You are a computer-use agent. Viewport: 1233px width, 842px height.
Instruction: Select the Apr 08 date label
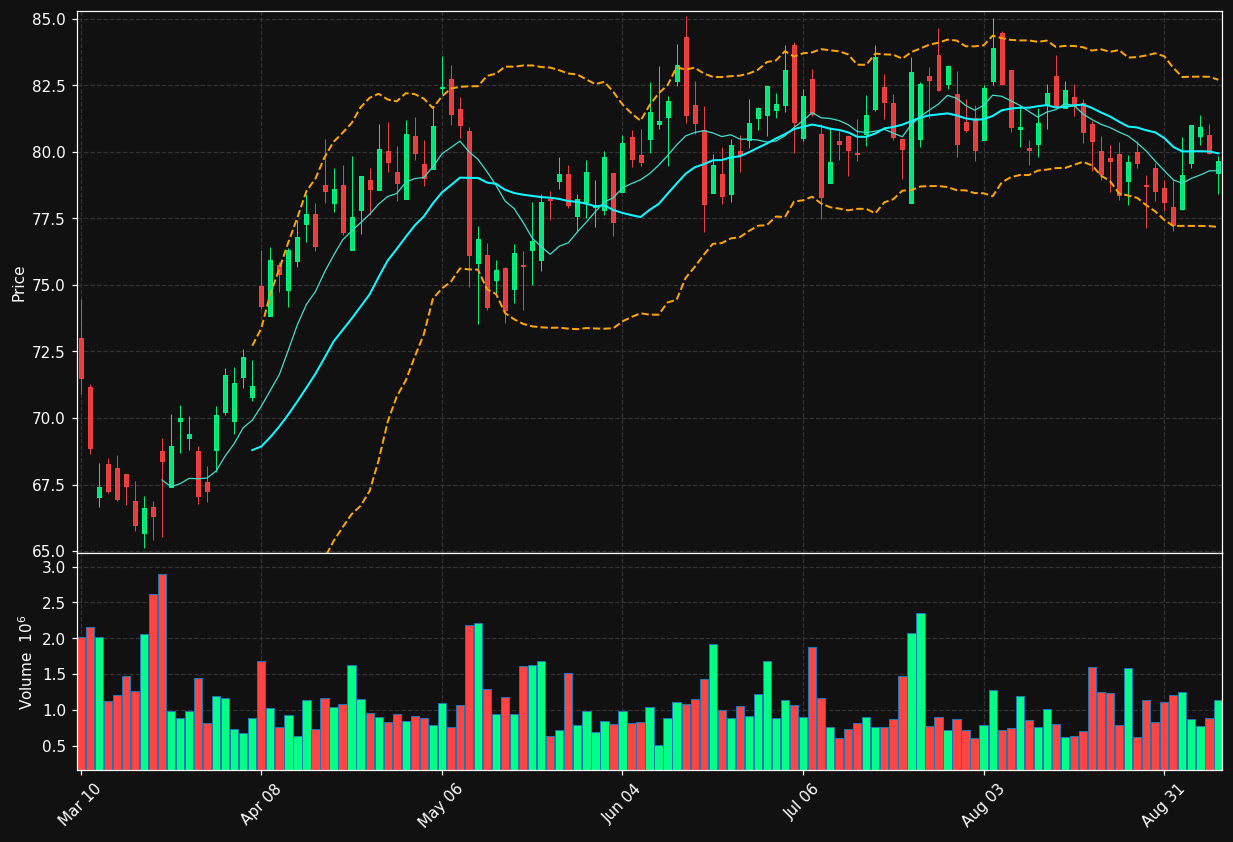click(260, 805)
